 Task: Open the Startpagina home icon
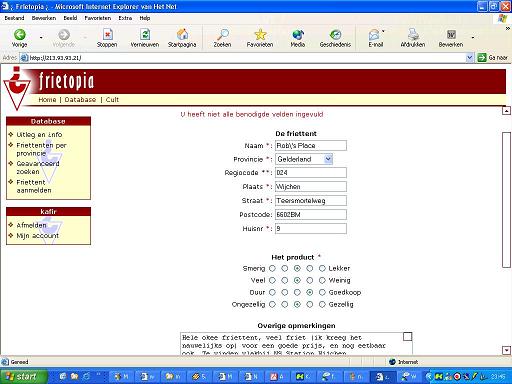pos(182,35)
